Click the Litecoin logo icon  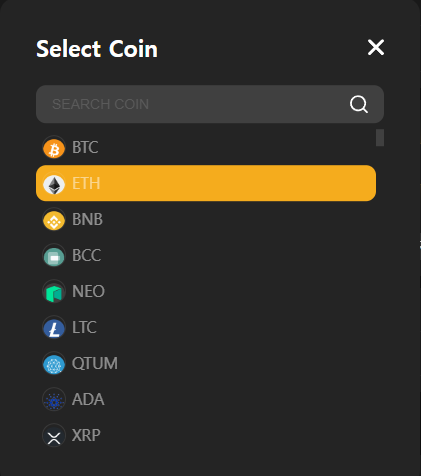click(x=54, y=328)
